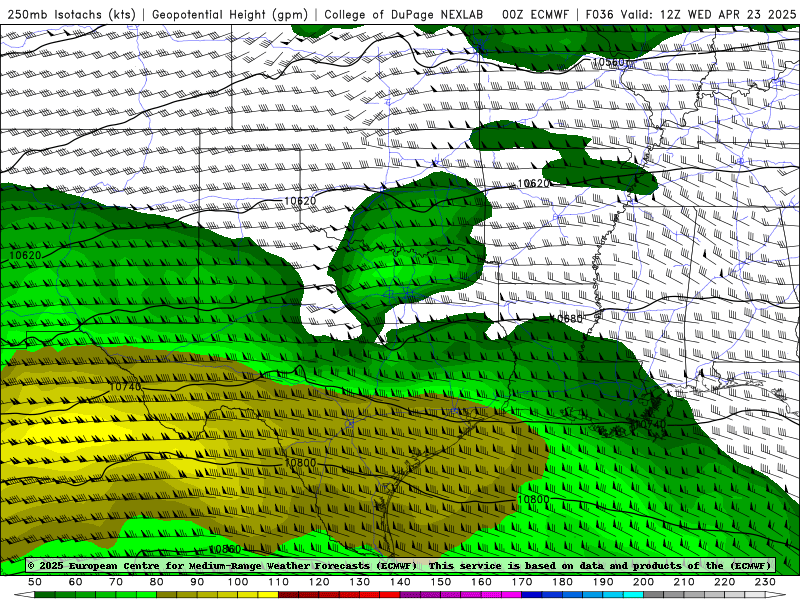Image resolution: width=800 pixels, height=600 pixels.
Task: Click the 120 value on the legend
Action: coord(319,582)
